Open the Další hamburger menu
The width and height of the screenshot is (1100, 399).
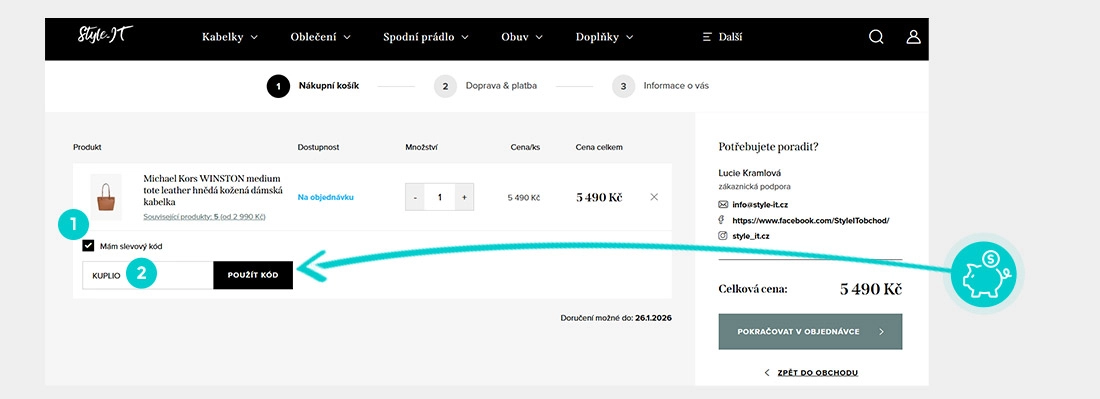(723, 37)
